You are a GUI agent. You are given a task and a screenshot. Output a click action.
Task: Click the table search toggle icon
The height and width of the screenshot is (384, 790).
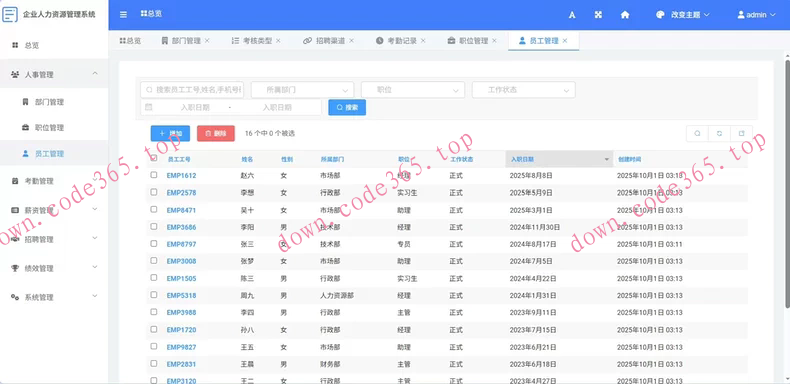[x=697, y=134]
